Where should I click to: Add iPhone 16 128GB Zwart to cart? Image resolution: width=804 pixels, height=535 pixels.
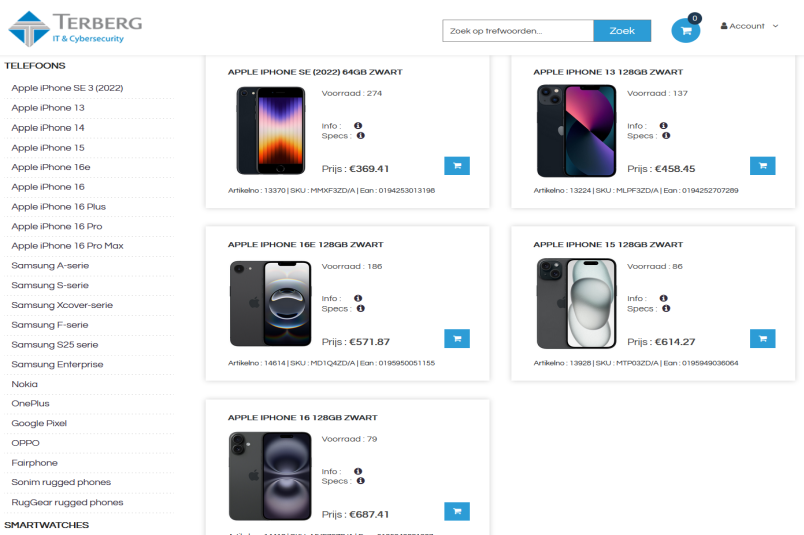[x=457, y=511]
